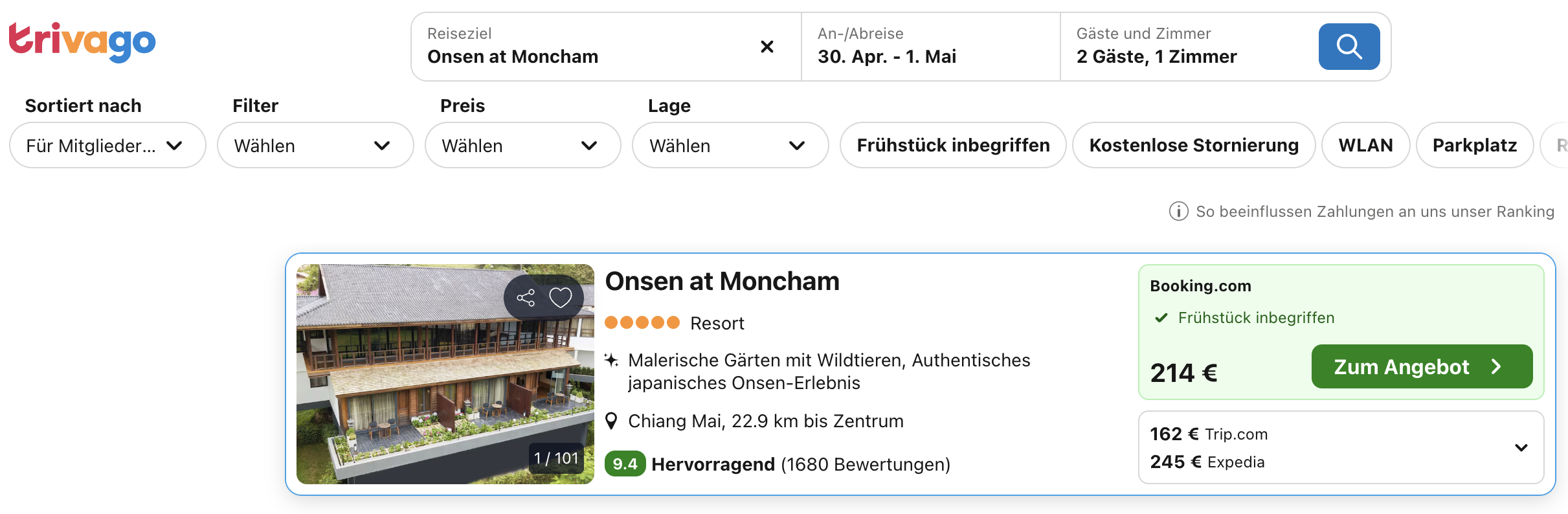
Task: Click the trivago logo
Action: click(x=82, y=42)
